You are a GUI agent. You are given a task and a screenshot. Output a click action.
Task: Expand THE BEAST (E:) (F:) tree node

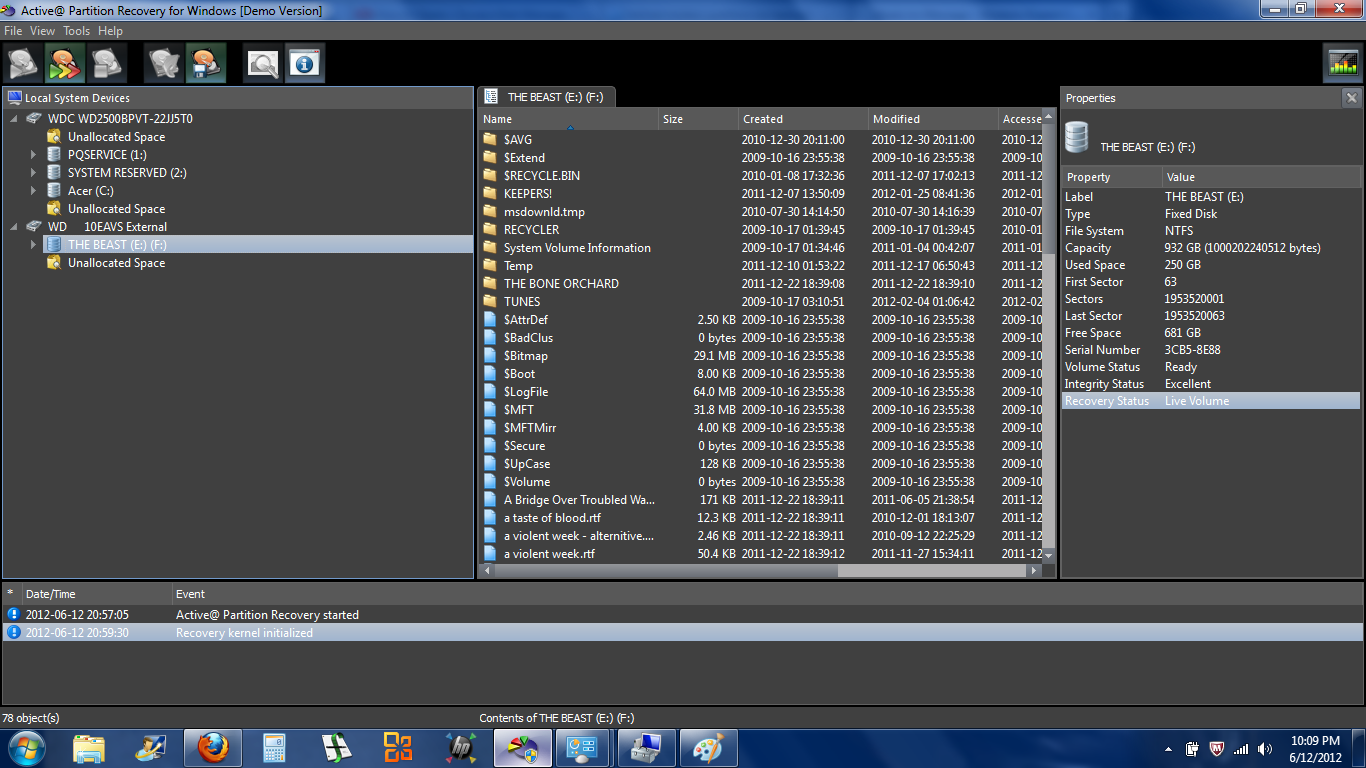(x=33, y=245)
